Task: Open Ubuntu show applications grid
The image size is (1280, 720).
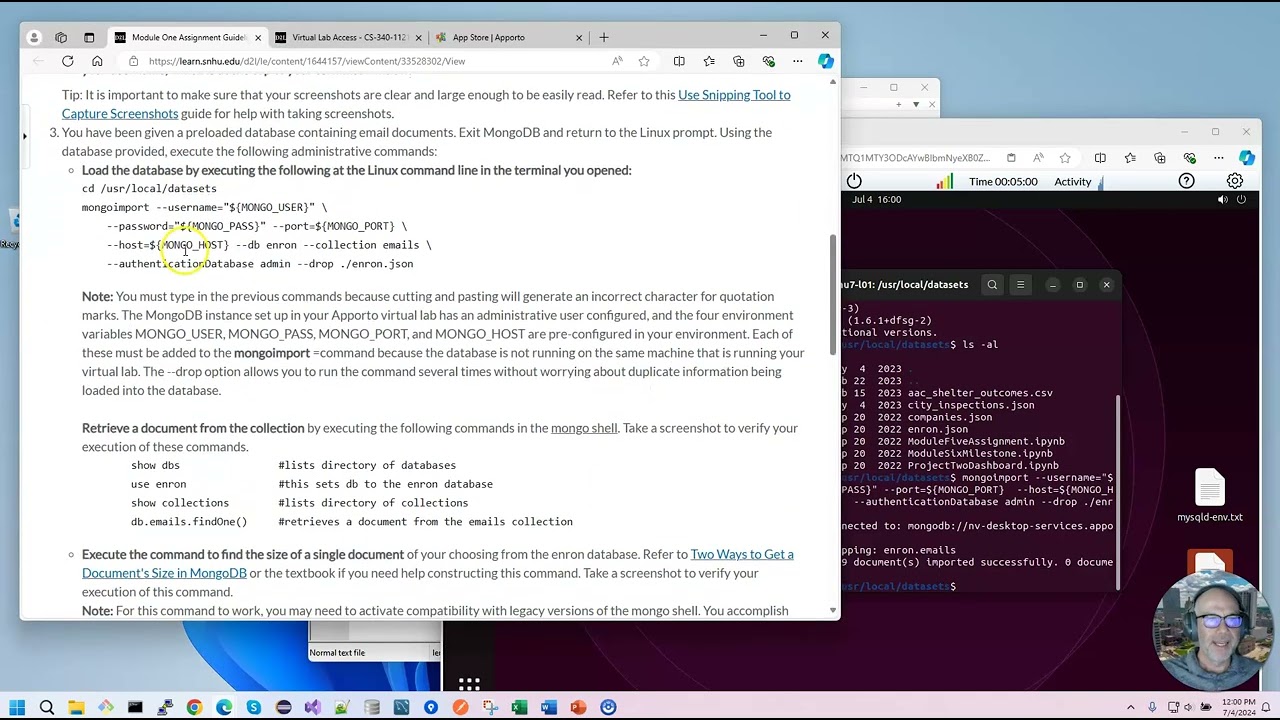Action: click(469, 684)
